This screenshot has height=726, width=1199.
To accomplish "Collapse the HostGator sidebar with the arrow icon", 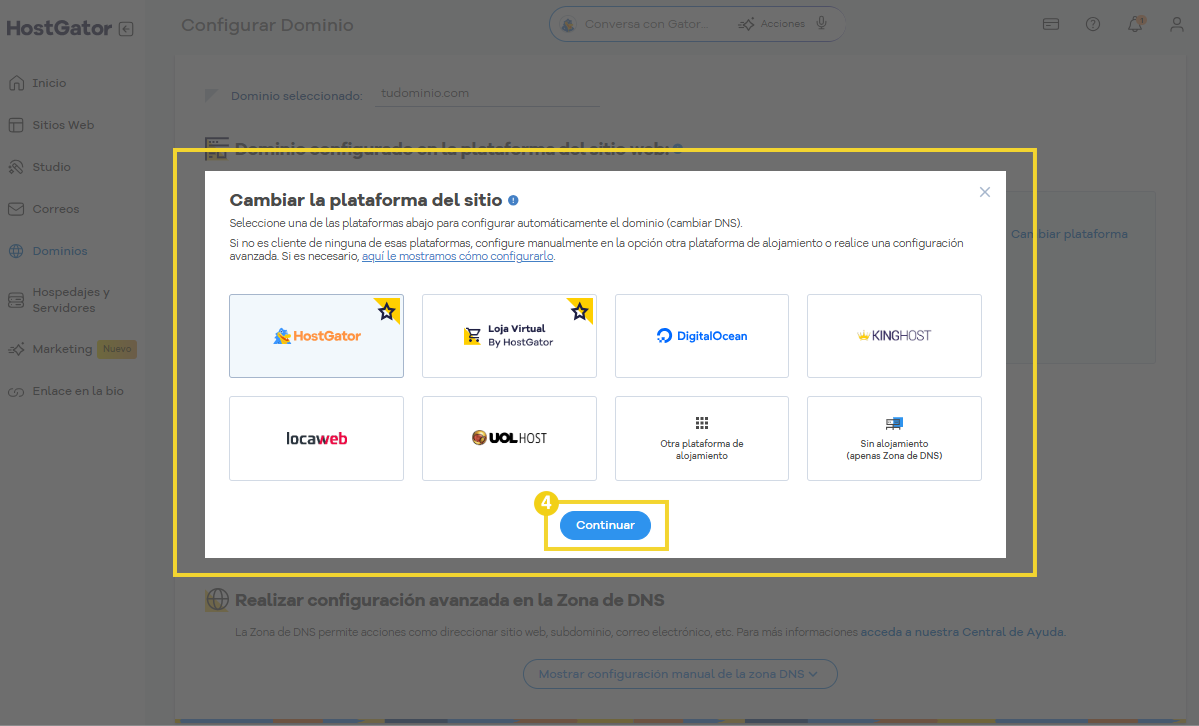I will 126,29.
